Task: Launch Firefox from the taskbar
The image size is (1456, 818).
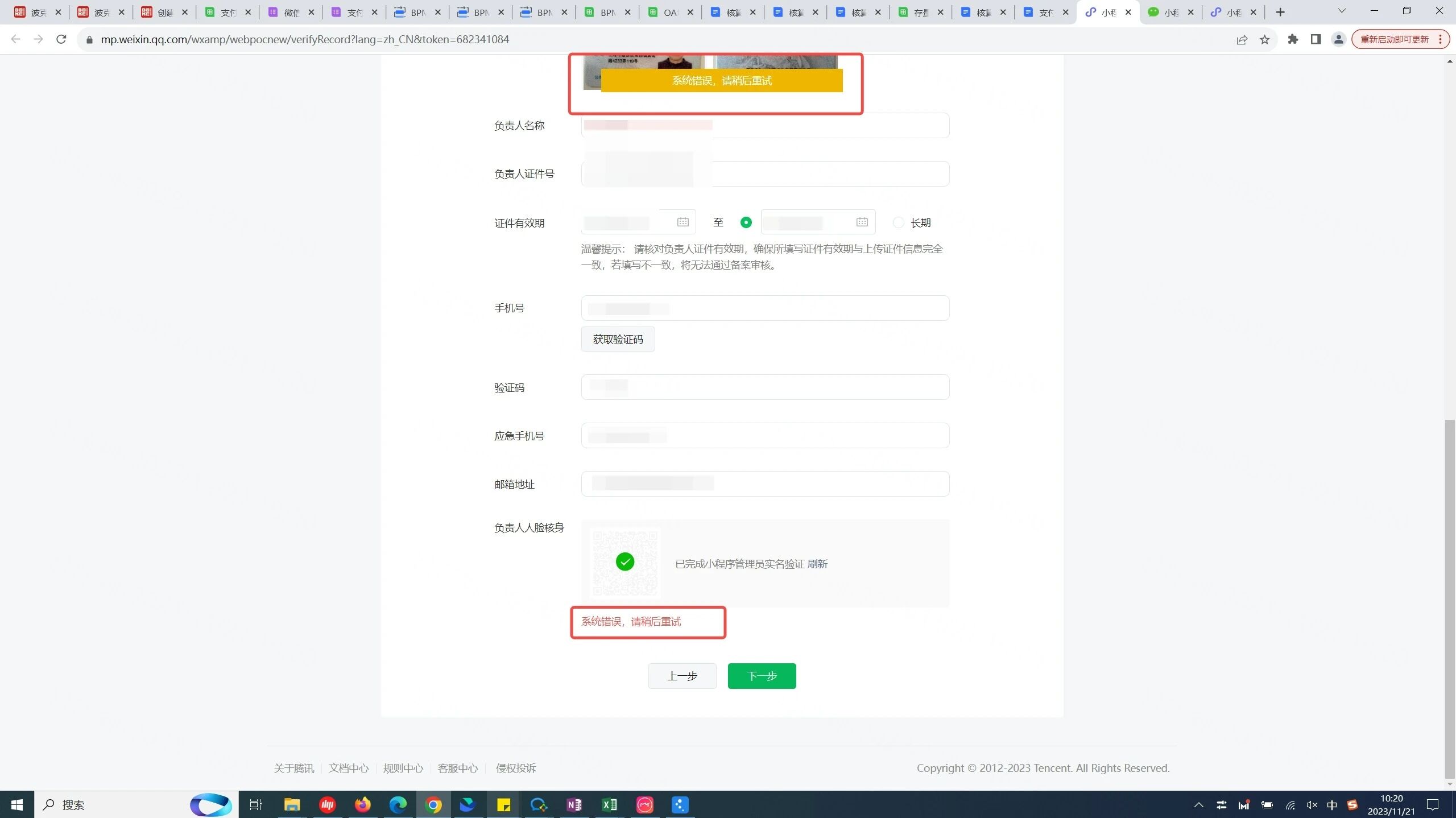Action: click(x=362, y=805)
